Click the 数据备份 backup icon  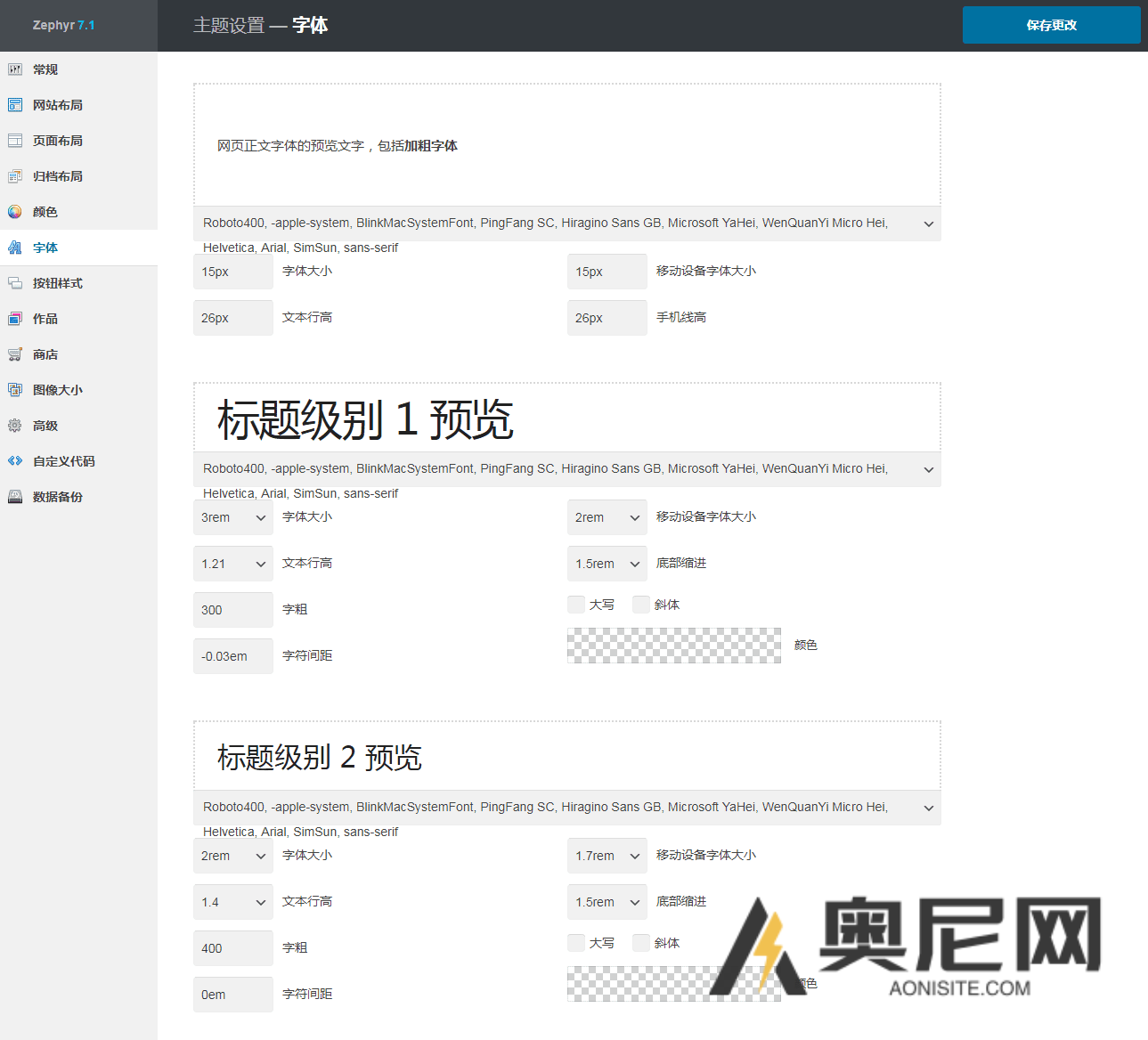click(x=15, y=496)
